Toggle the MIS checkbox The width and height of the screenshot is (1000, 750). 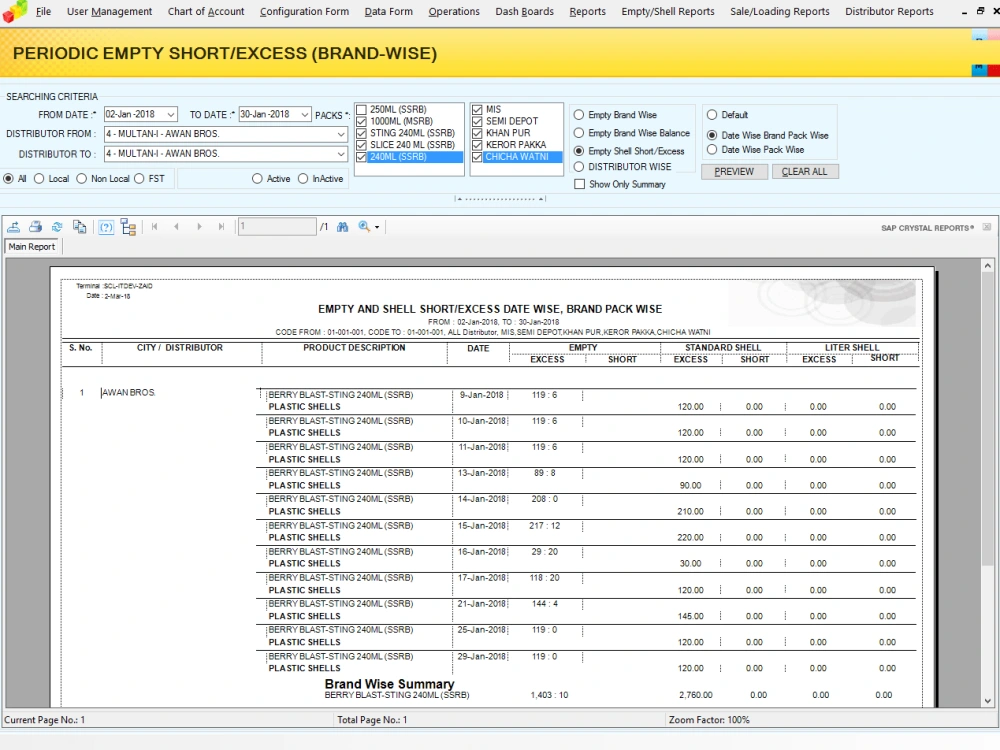pyautogui.click(x=477, y=110)
